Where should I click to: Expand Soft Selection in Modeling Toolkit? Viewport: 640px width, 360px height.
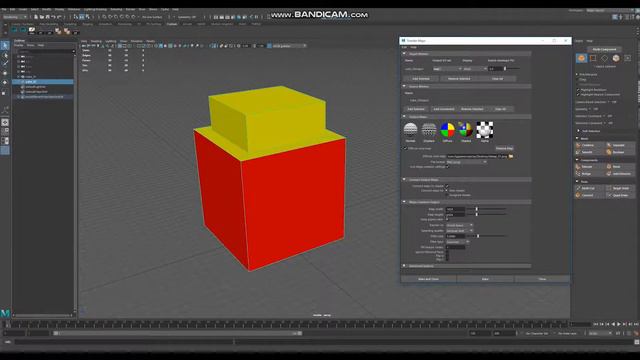(578, 131)
